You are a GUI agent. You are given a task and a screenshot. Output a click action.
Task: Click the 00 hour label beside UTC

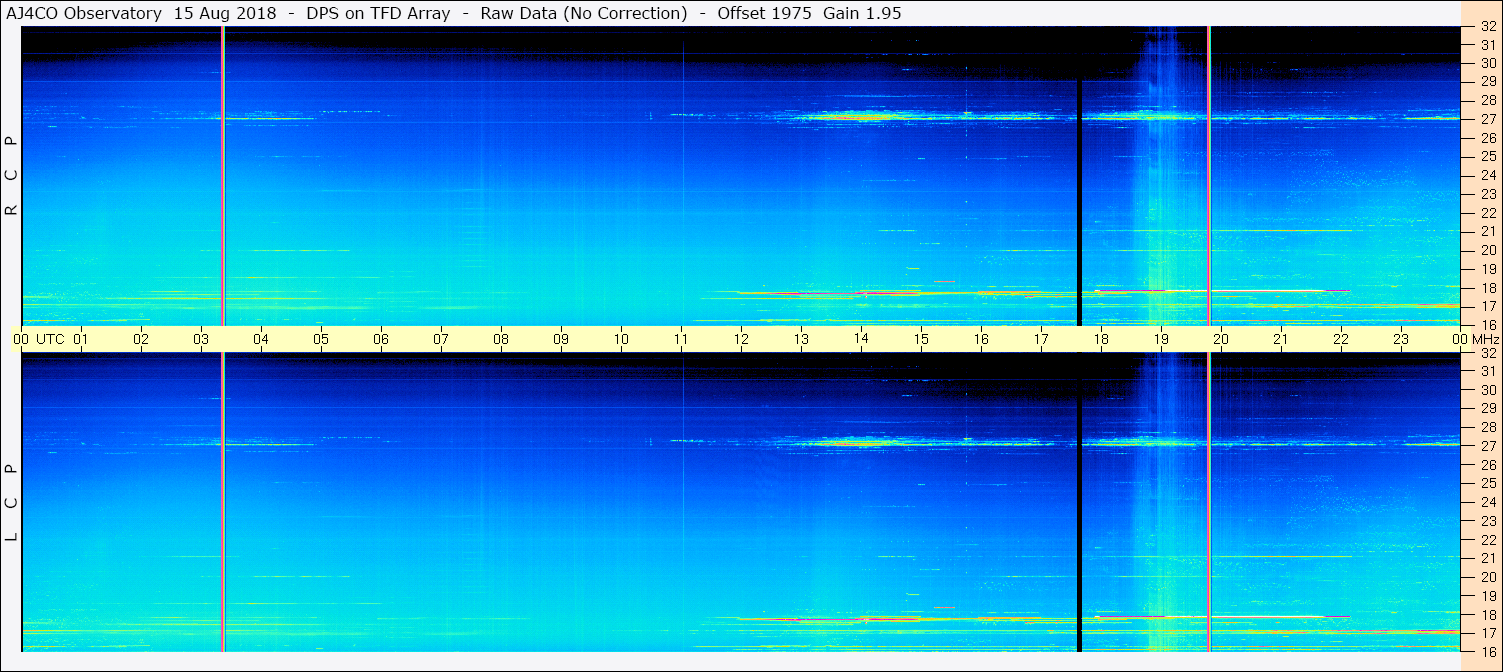(x=21, y=339)
